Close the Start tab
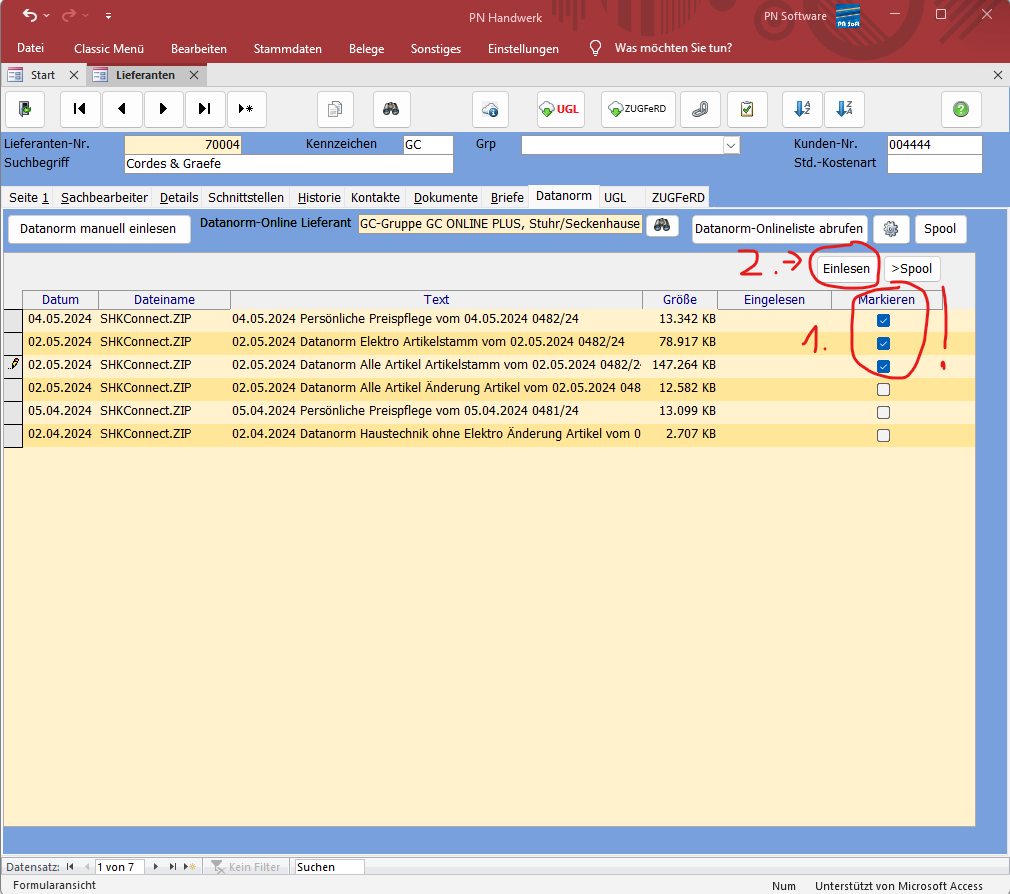This screenshot has width=1010, height=894. coord(74,75)
